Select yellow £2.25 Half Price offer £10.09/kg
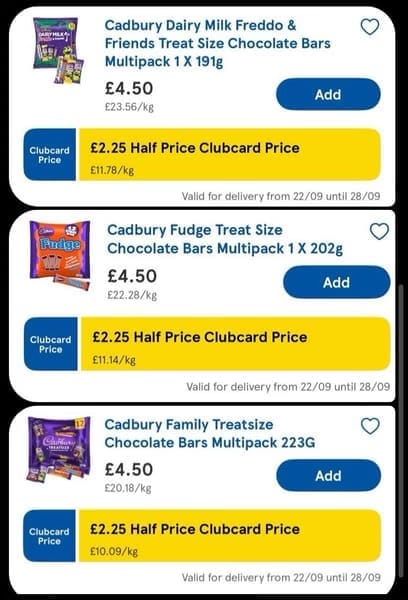The height and width of the screenshot is (600, 408). (x=230, y=536)
